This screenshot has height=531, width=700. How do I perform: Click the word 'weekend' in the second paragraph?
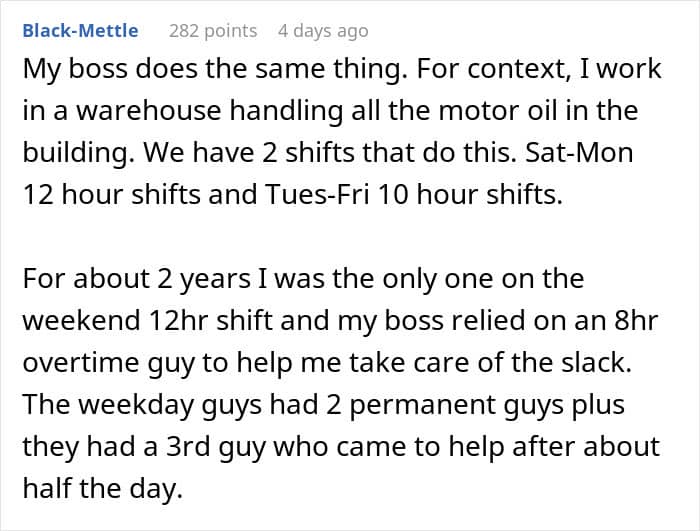pyautogui.click(x=82, y=321)
